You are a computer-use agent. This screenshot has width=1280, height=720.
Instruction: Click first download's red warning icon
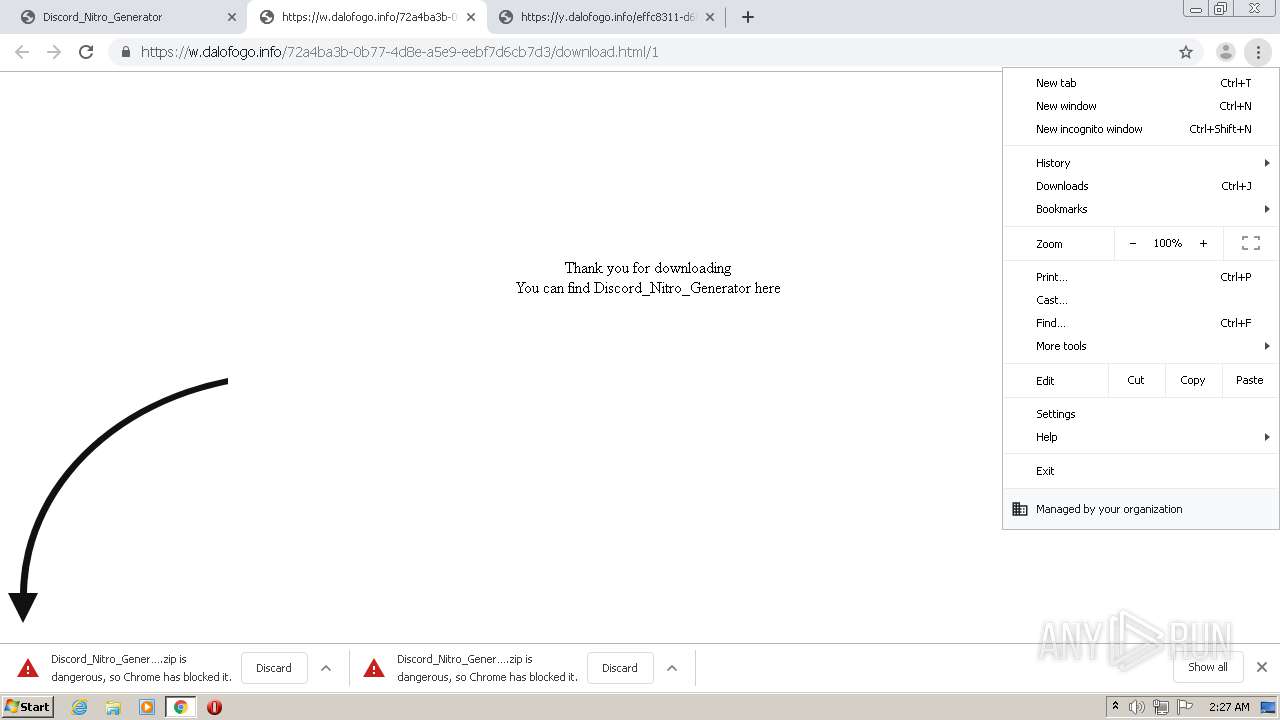tap(28, 668)
